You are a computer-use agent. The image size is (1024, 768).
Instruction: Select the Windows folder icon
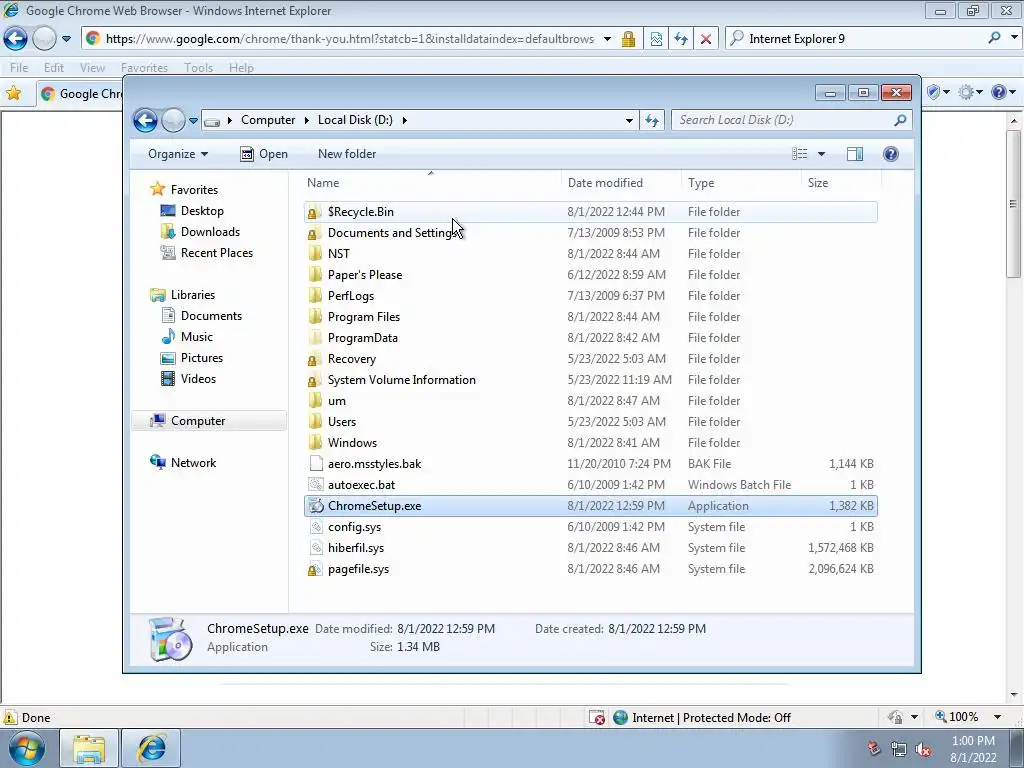point(315,443)
